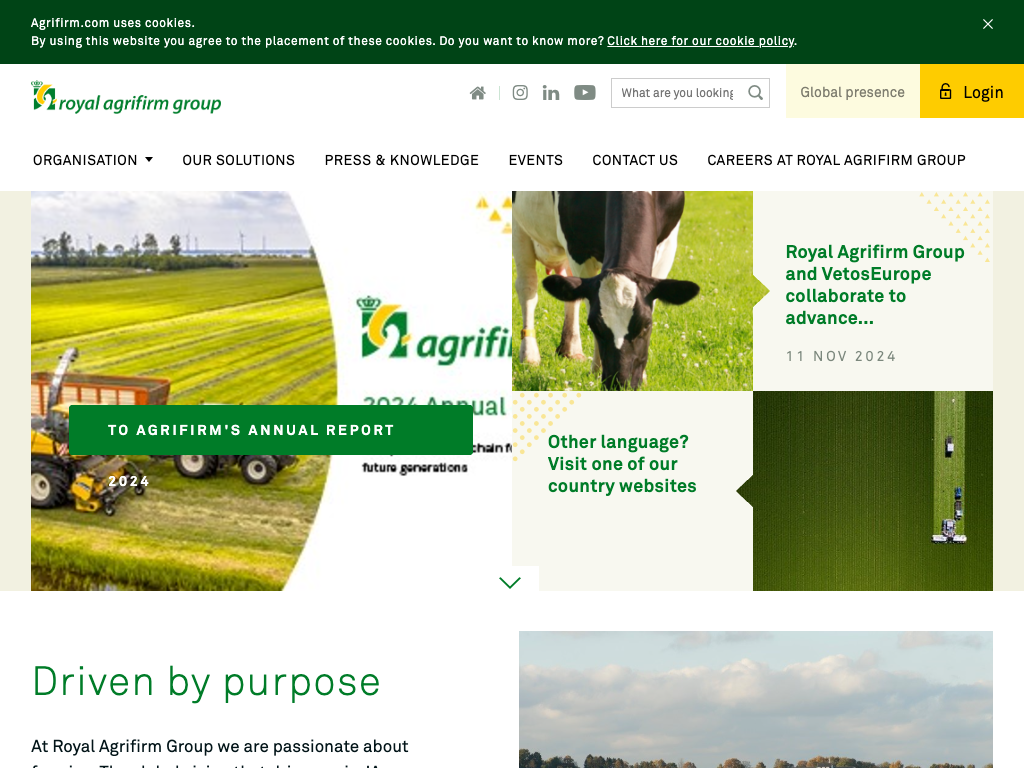This screenshot has height=768, width=1024.
Task: Open the Instagram social icon
Action: 520,93
